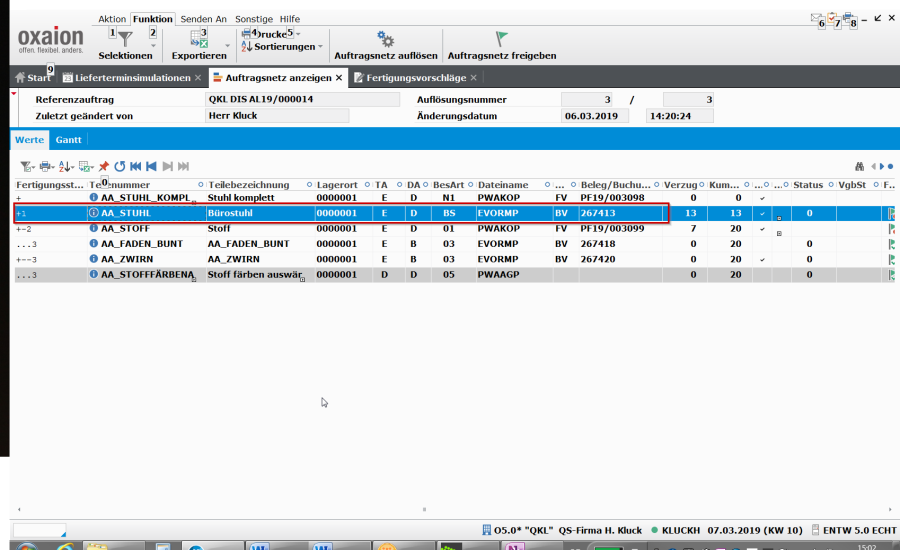Viewport: 900px width, 550px height.
Task: Open the Senden An menu
Action: tap(204, 19)
